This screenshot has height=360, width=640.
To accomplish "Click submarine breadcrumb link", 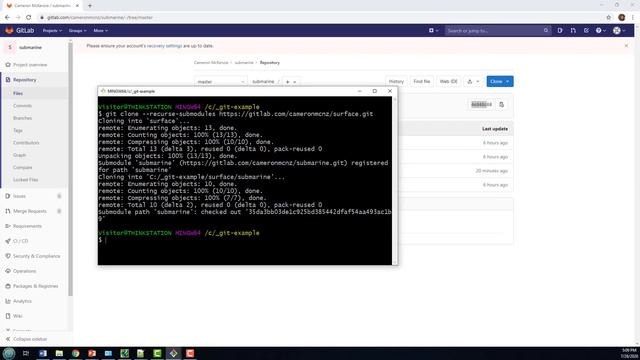I will click(244, 62).
